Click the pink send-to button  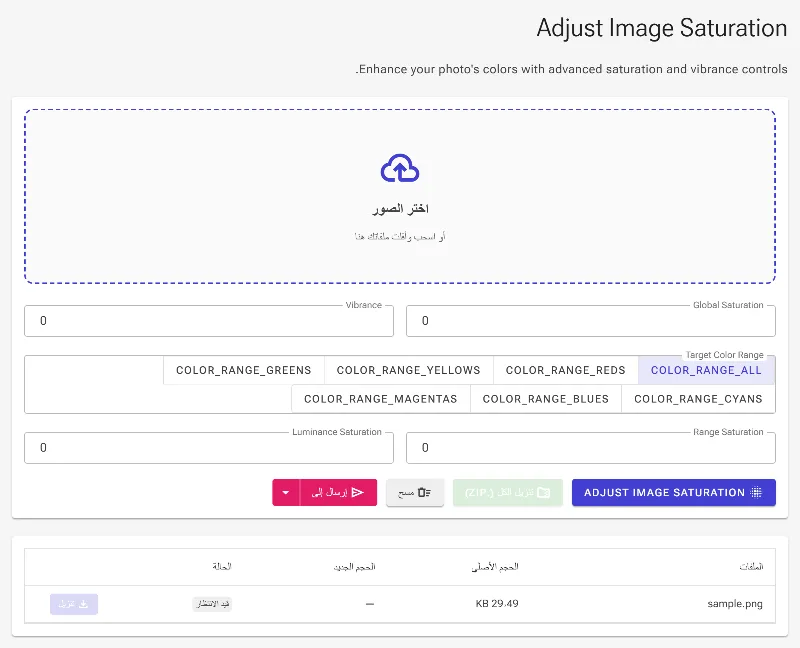tap(338, 492)
